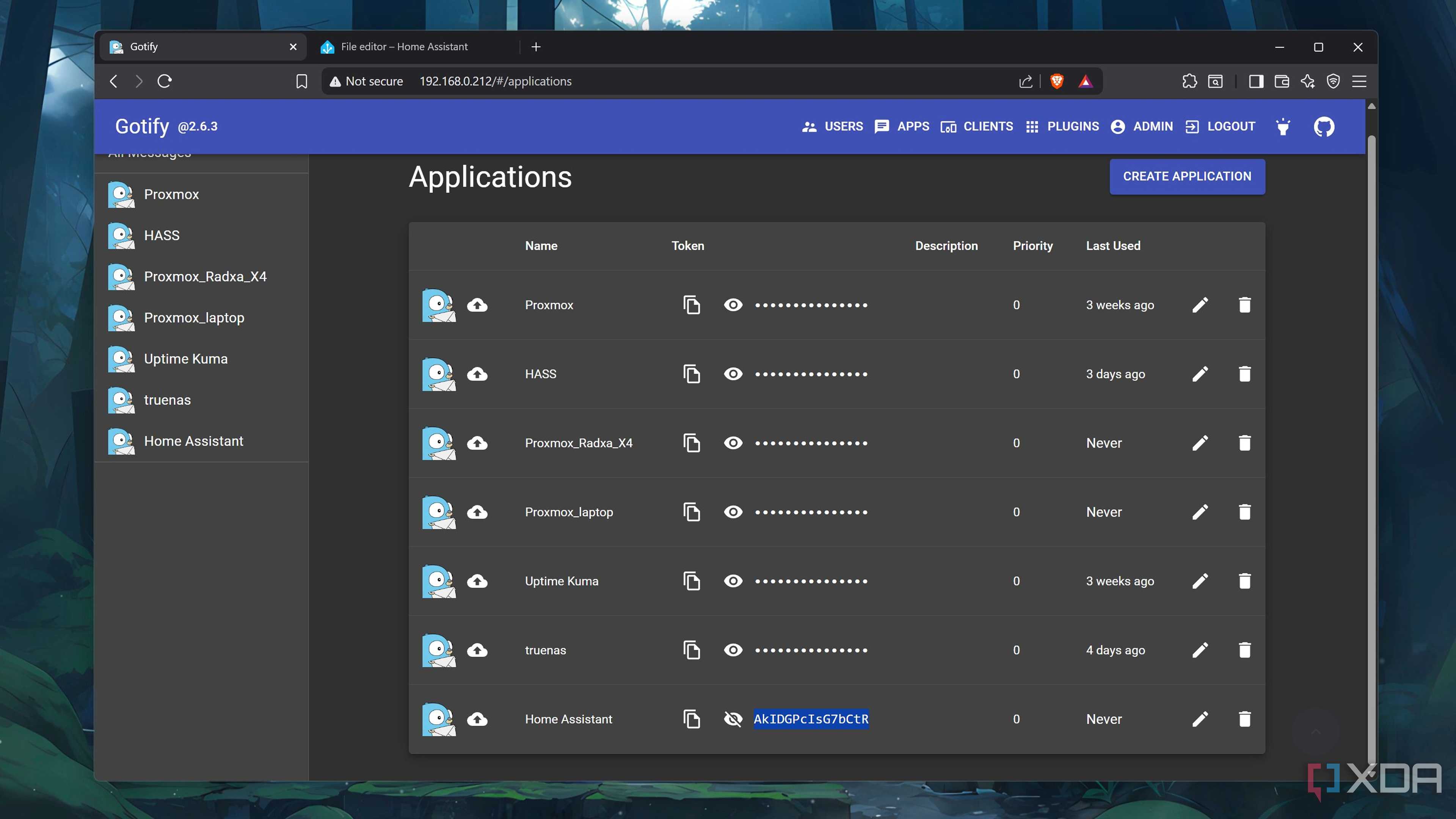Click CREATE APPLICATION button
This screenshot has height=819, width=1456.
point(1187,176)
